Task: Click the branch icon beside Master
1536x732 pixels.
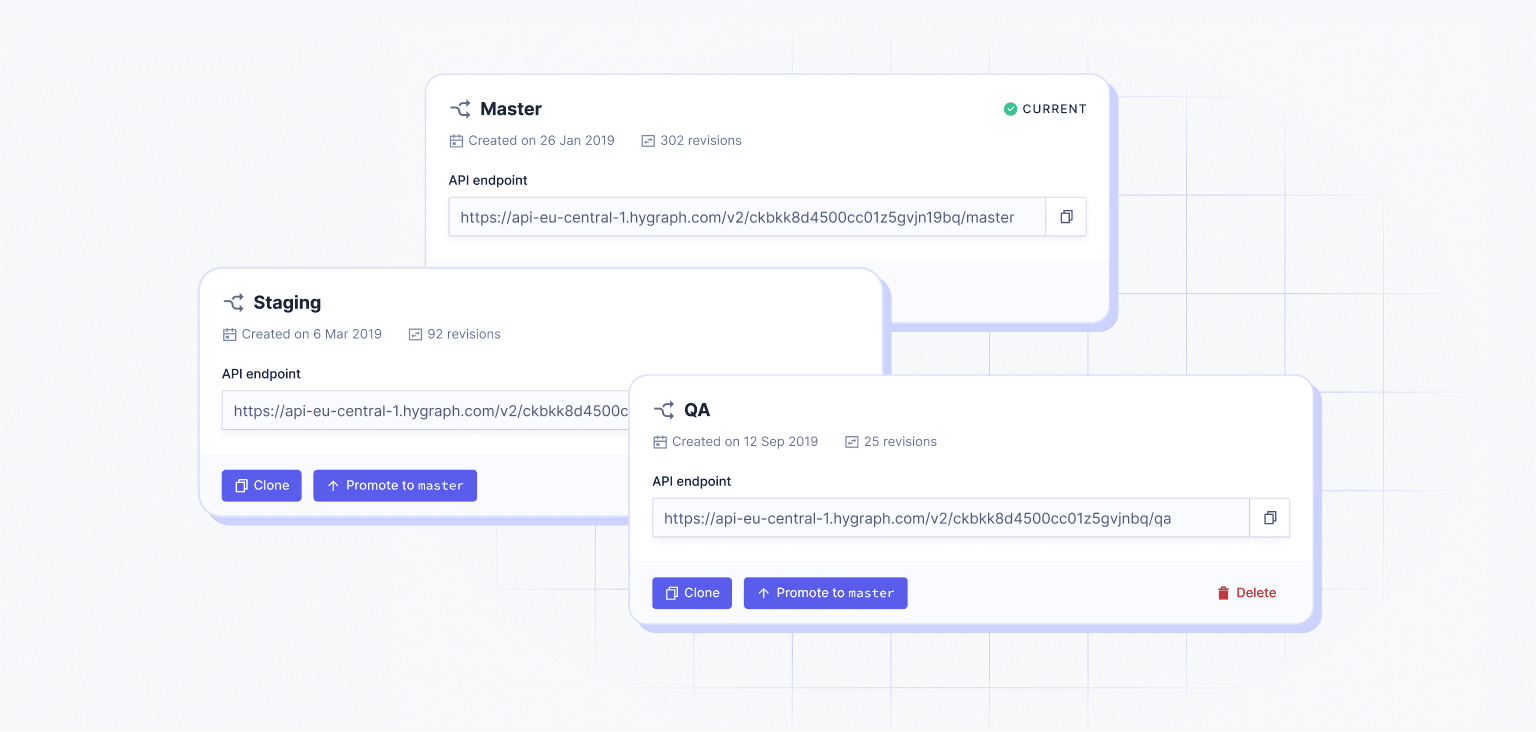Action: pos(460,109)
